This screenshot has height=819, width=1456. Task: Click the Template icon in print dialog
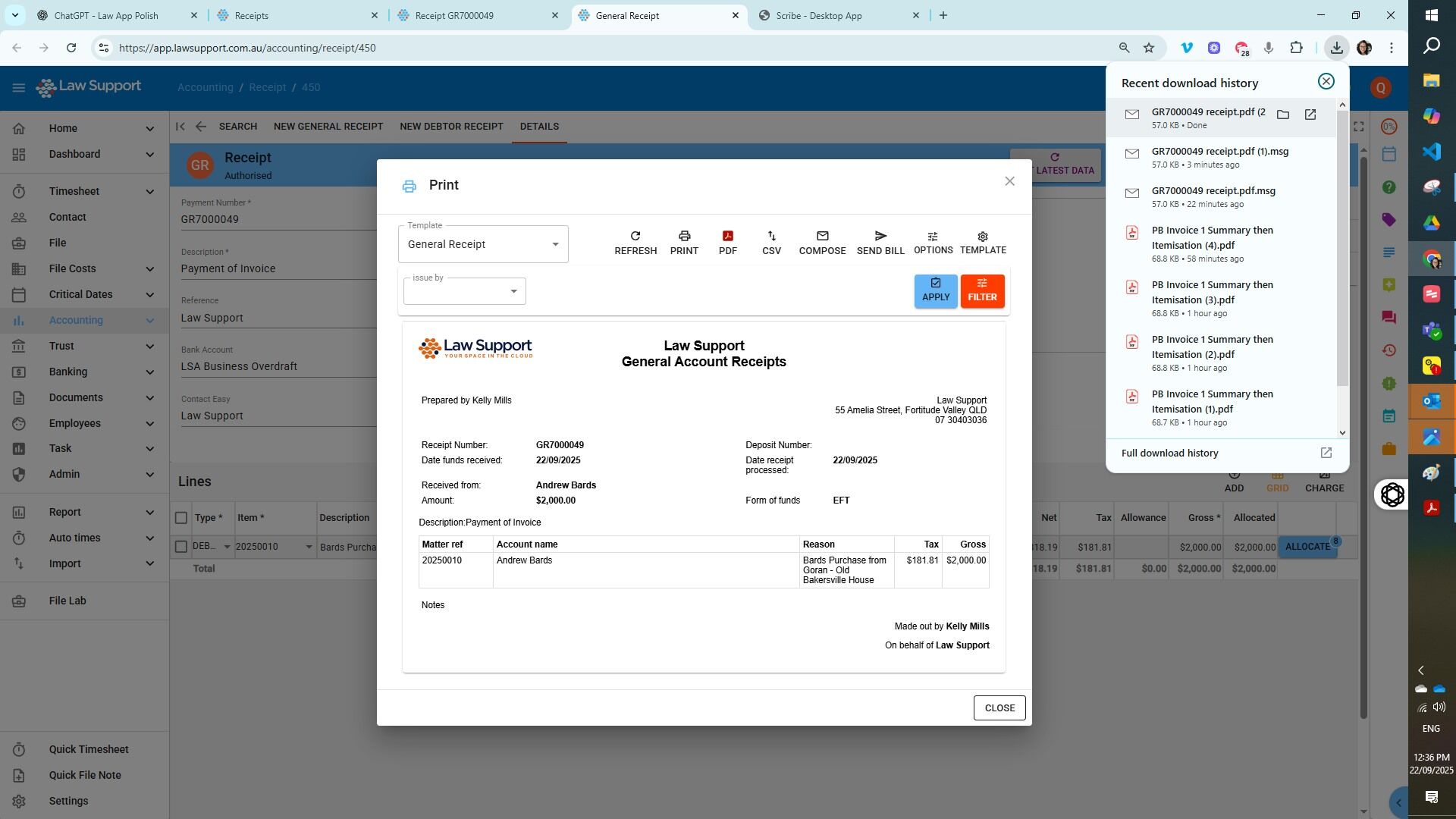(982, 241)
